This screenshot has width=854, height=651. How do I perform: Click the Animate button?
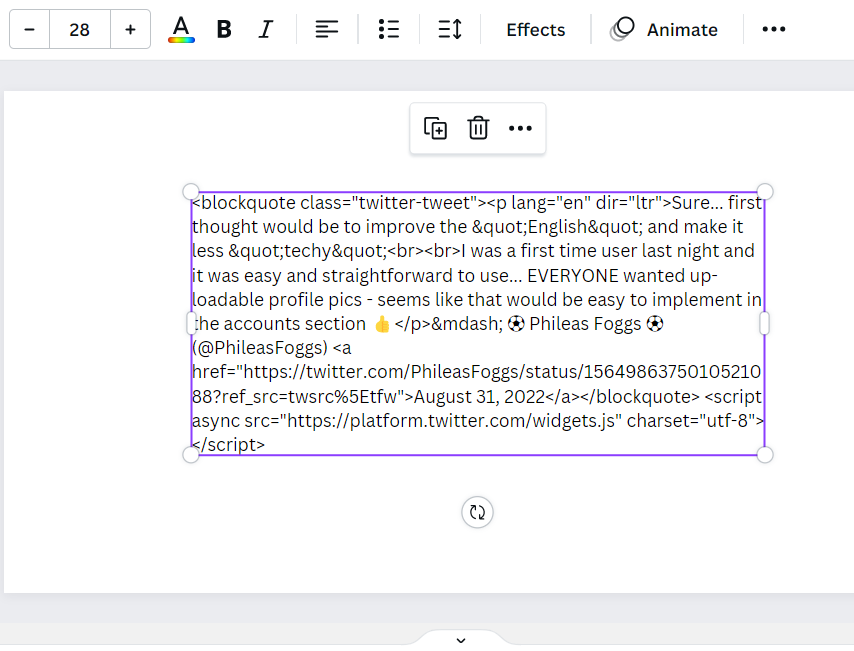tap(665, 30)
